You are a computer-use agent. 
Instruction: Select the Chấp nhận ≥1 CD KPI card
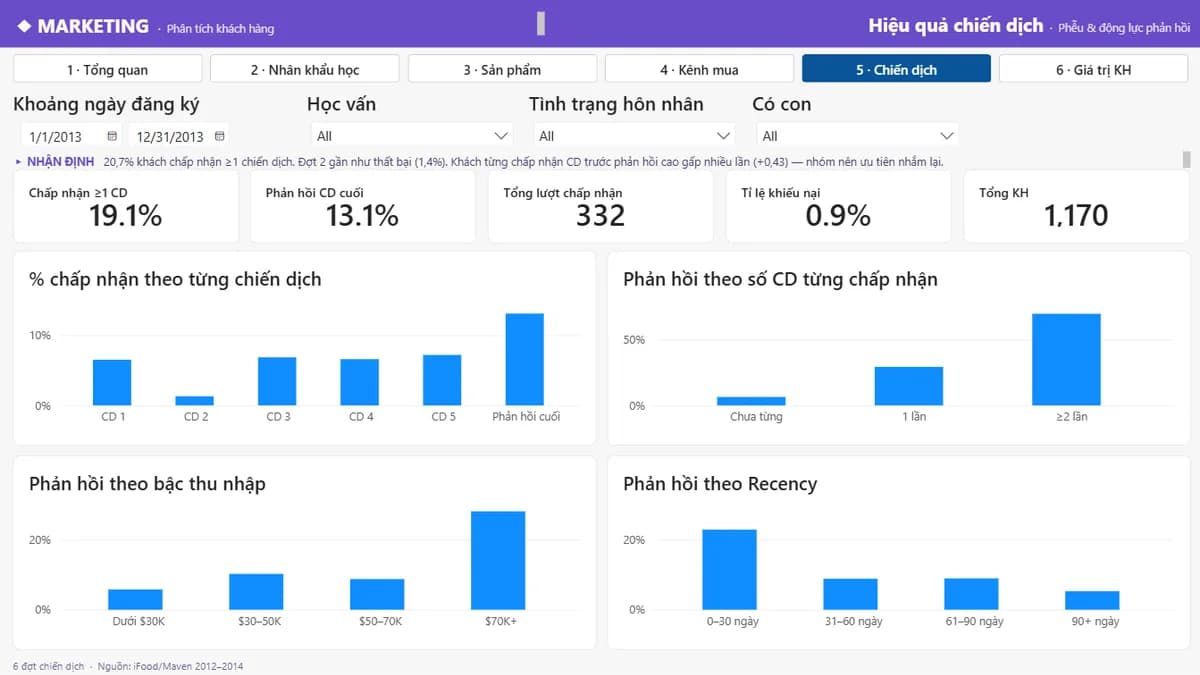pos(126,206)
